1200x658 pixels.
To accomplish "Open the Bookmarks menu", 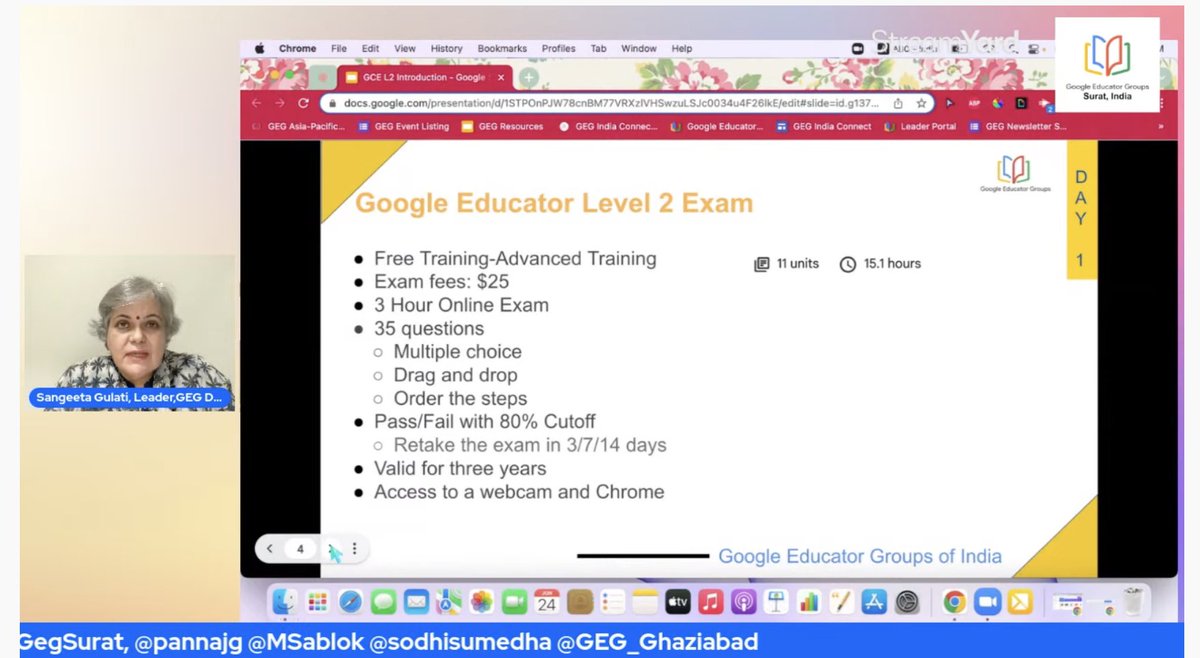I will [x=502, y=48].
